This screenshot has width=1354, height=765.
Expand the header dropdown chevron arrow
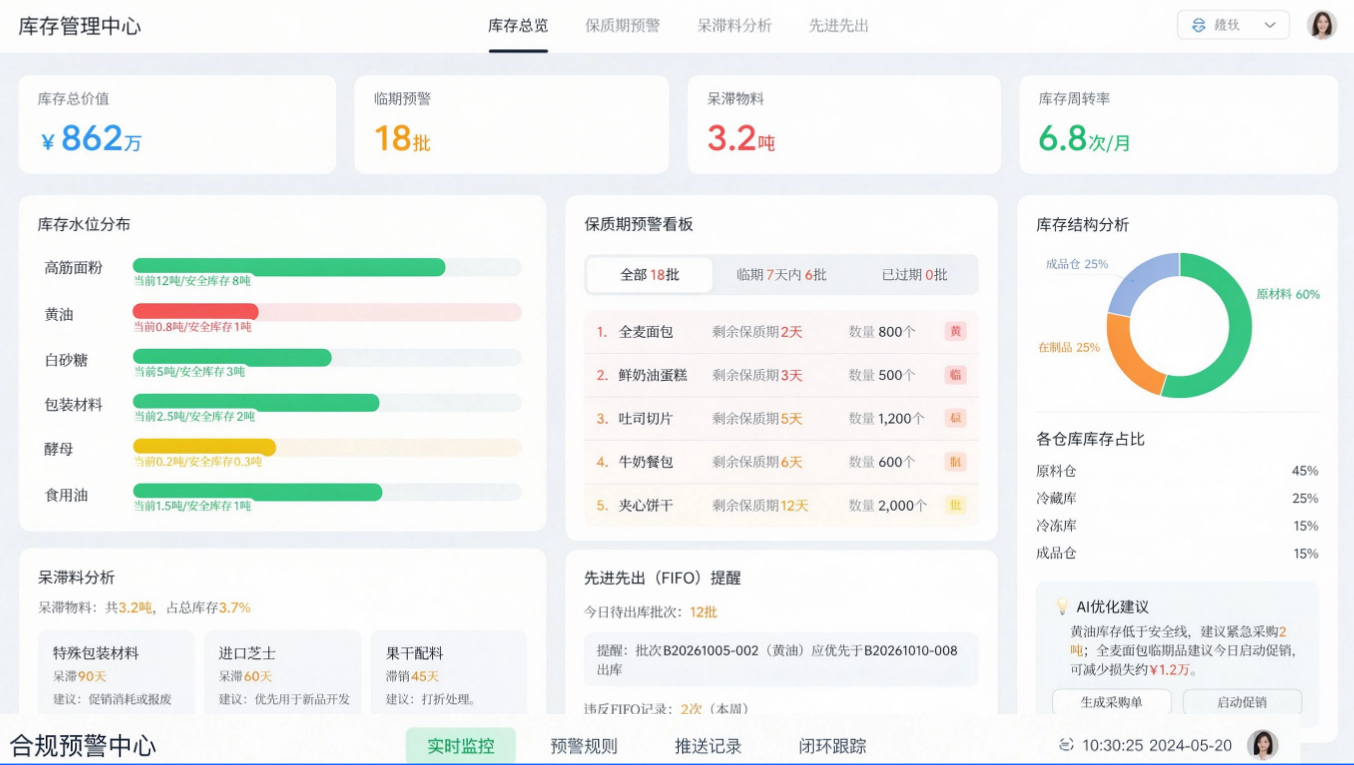coord(1271,25)
